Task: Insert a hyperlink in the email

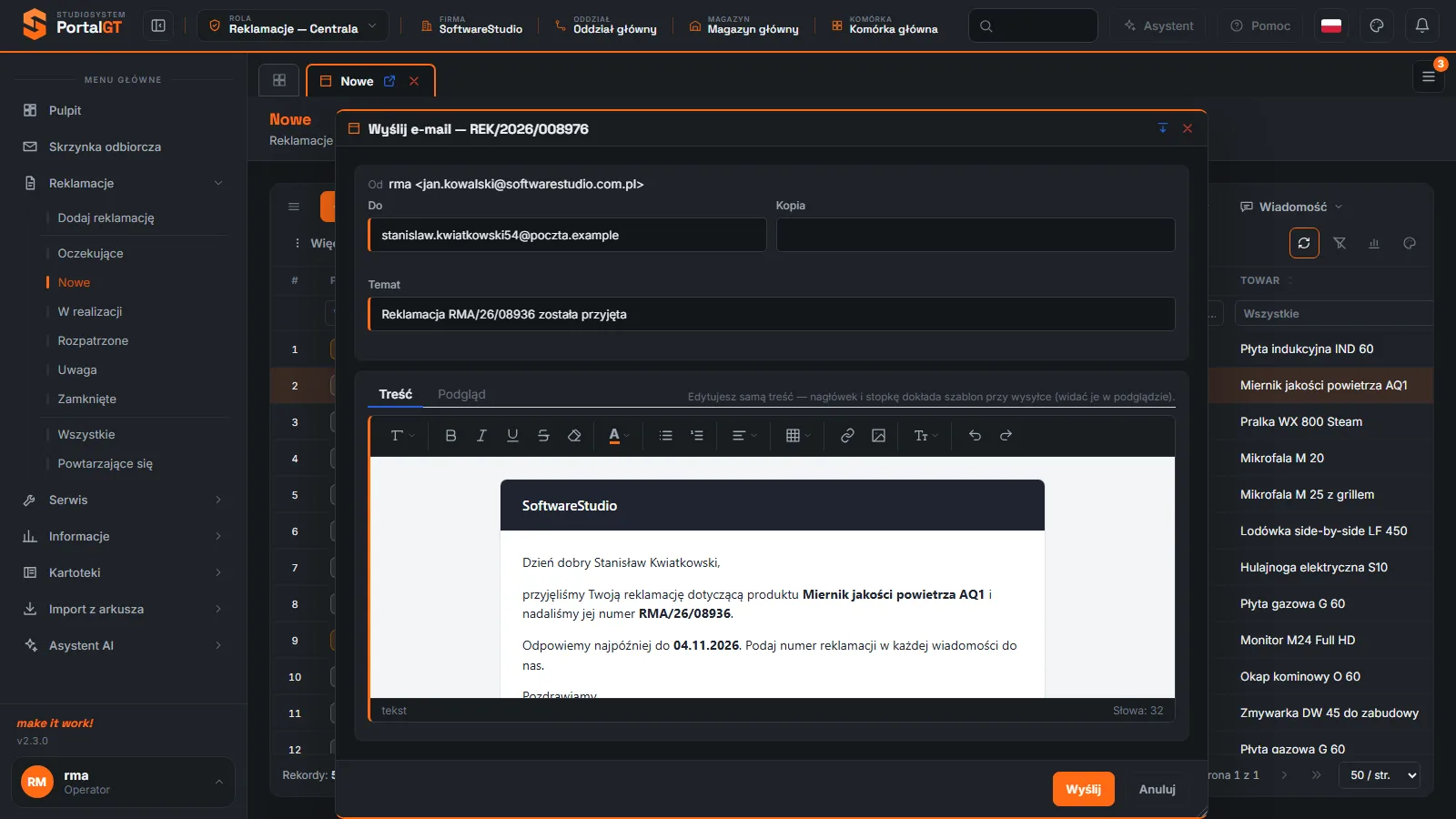Action: point(847,436)
